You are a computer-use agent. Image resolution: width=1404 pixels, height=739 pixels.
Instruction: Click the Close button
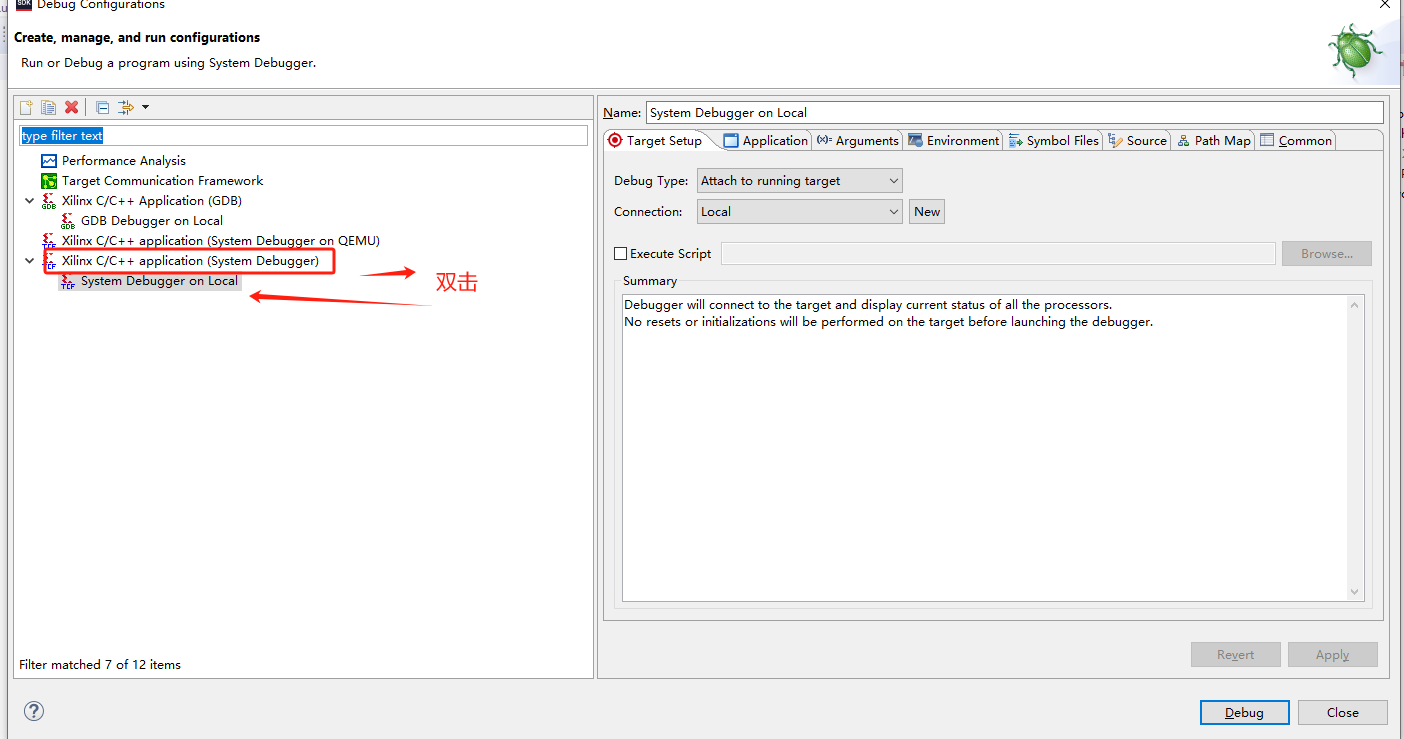coord(1343,713)
